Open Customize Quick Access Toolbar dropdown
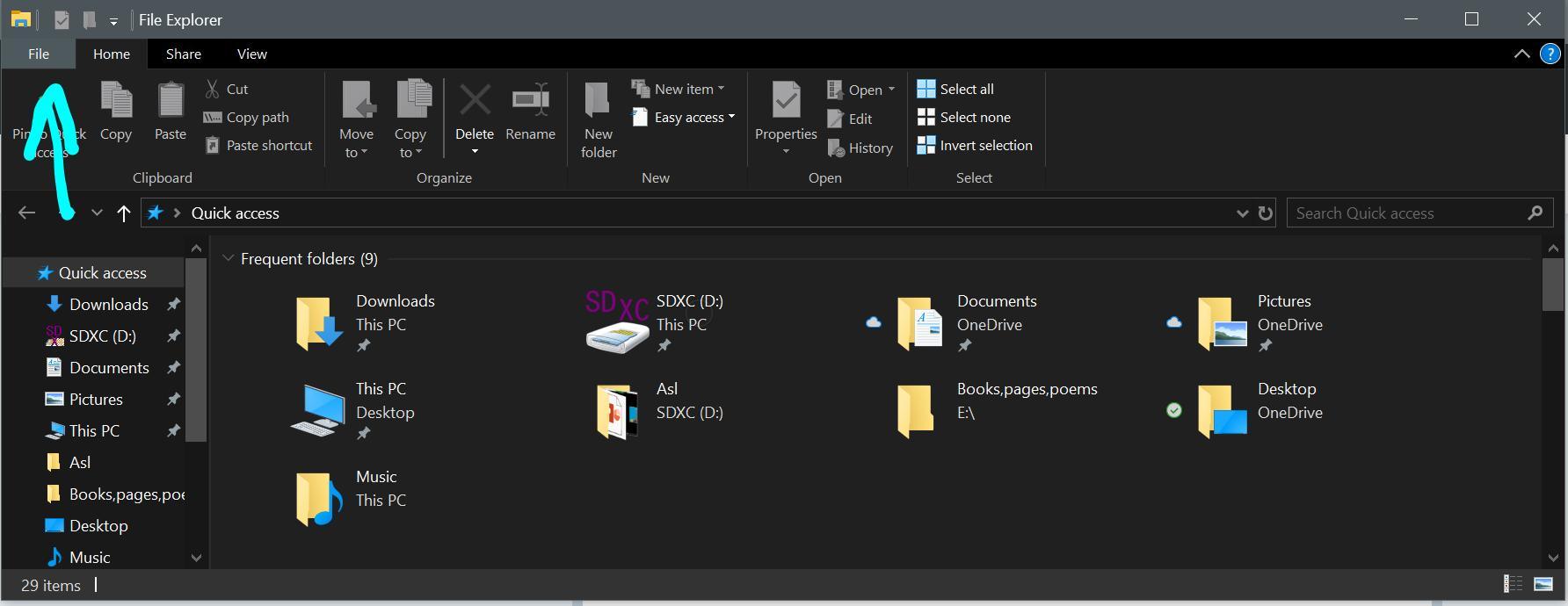Image resolution: width=1568 pixels, height=606 pixels. [x=113, y=21]
